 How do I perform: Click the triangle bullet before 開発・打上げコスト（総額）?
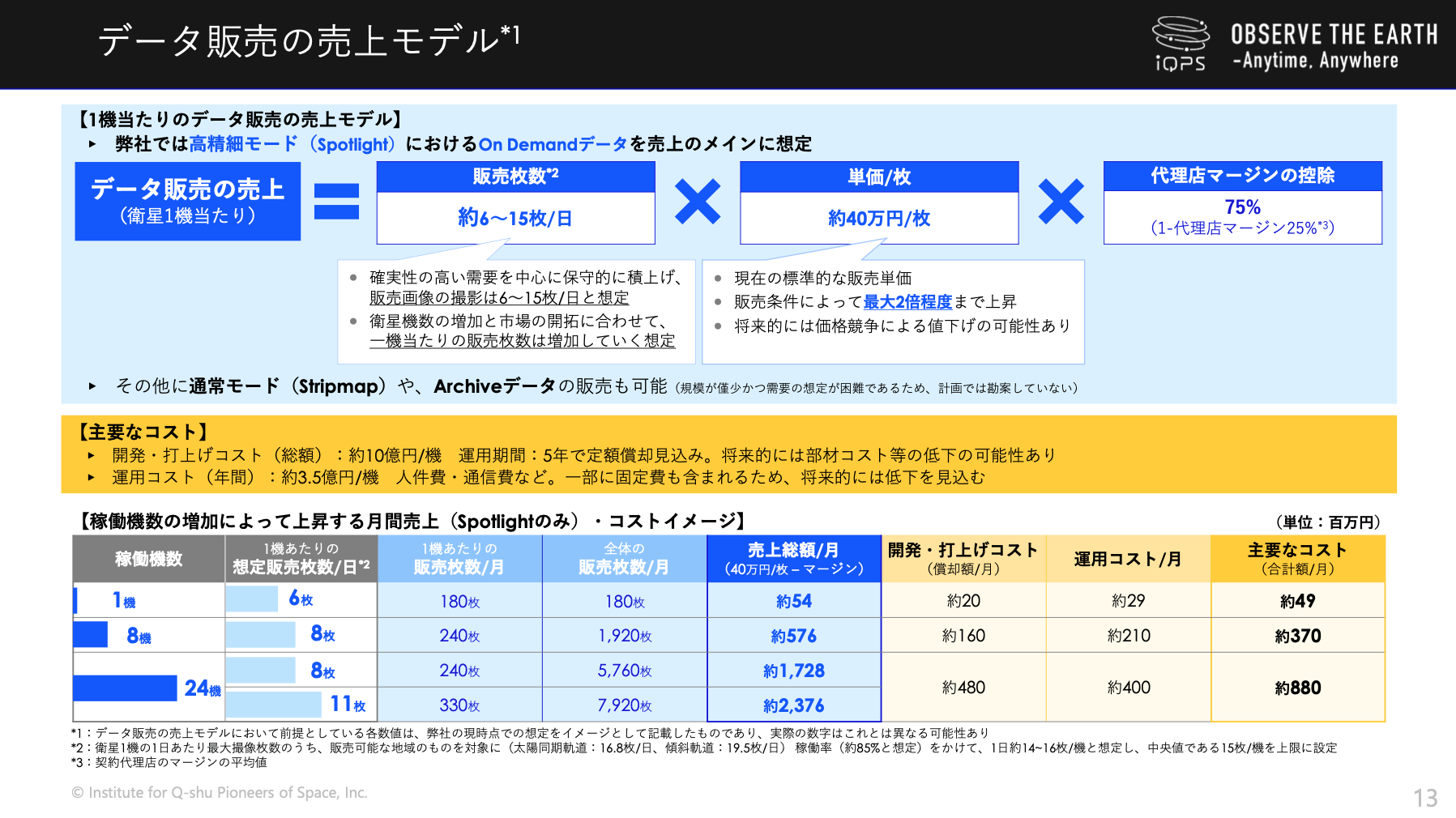92,456
